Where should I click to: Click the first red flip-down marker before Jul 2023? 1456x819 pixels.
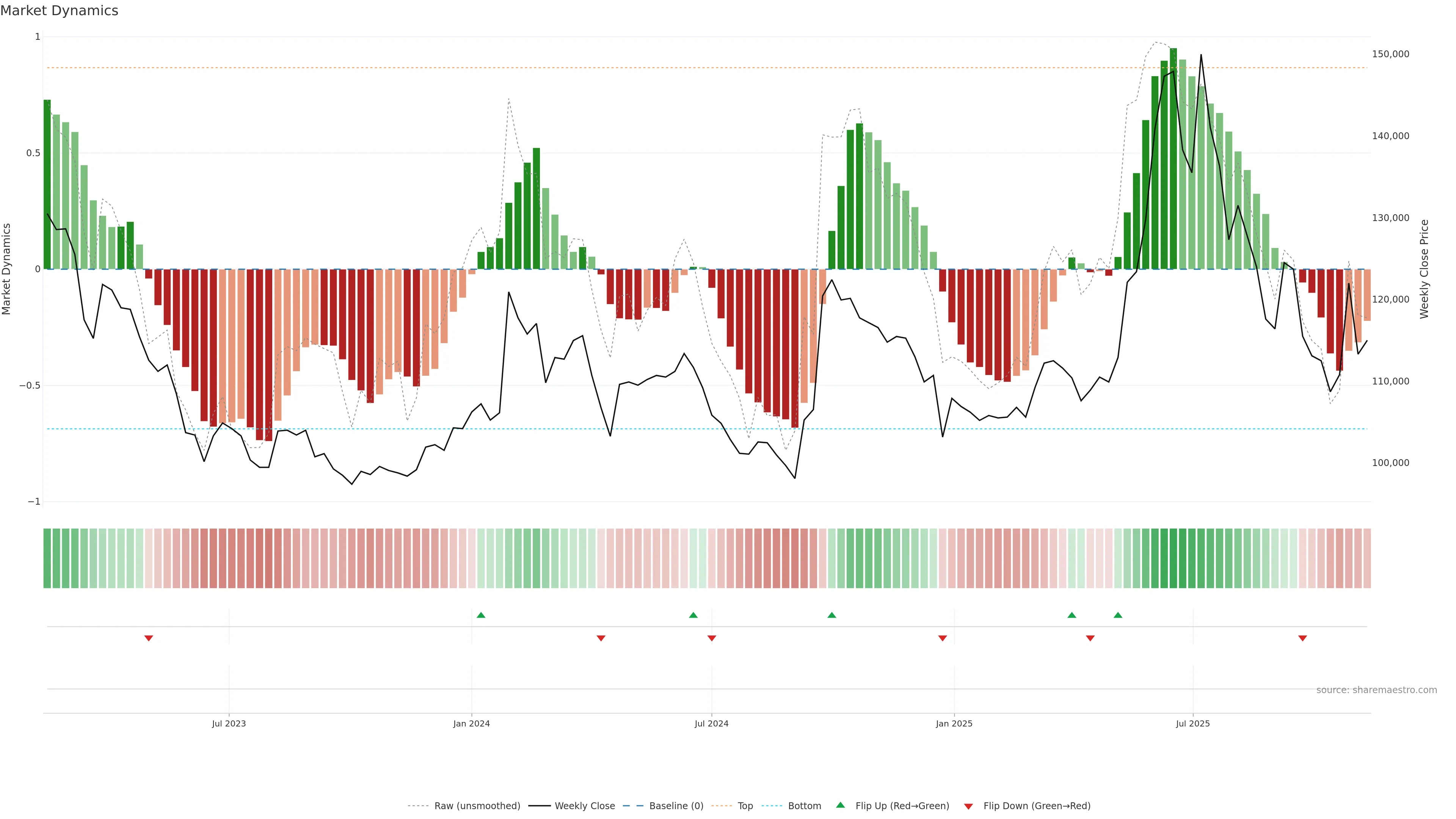[x=149, y=638]
